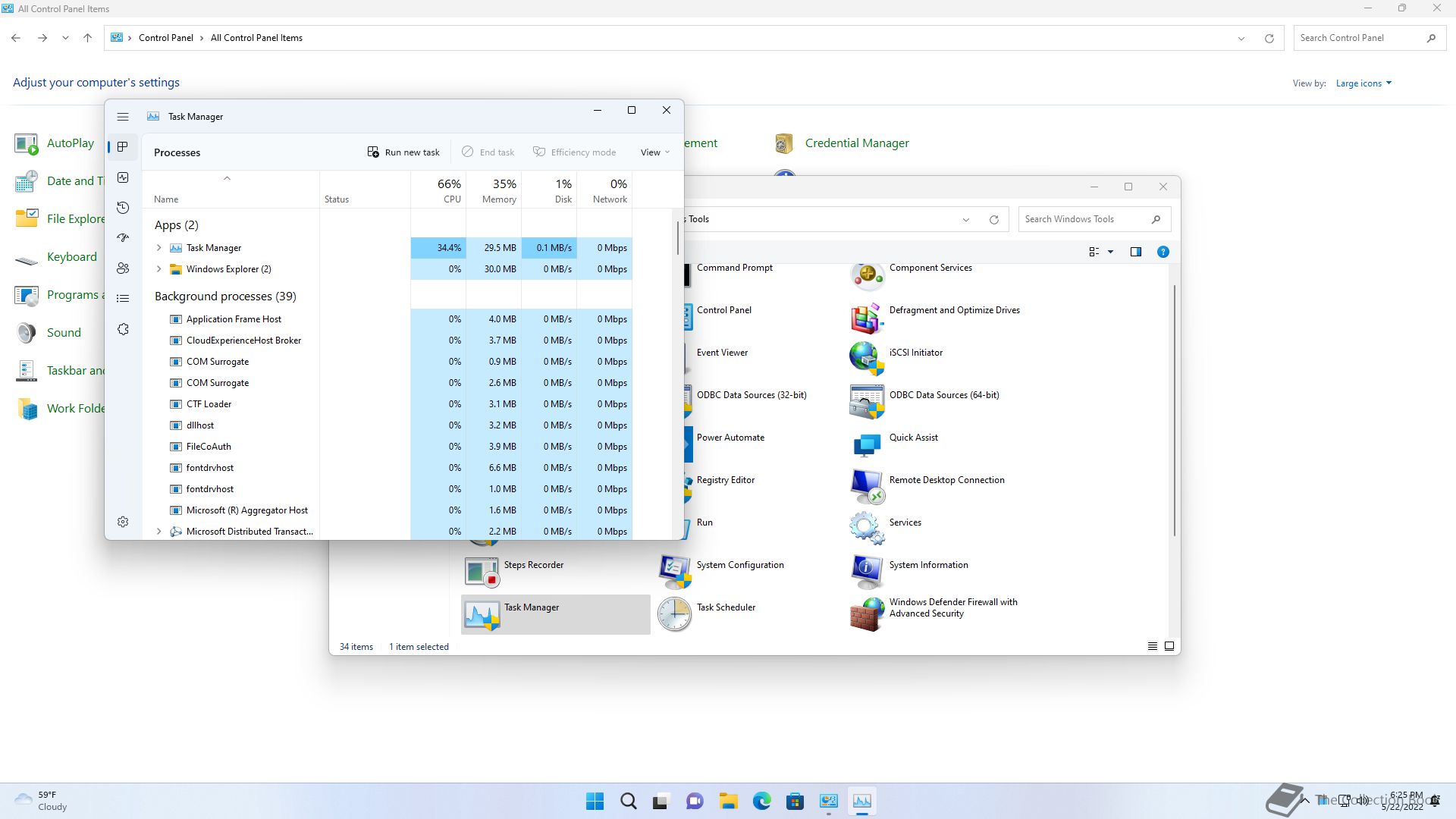Open Windows Defender Firewall with Advanced Security

pos(934,614)
